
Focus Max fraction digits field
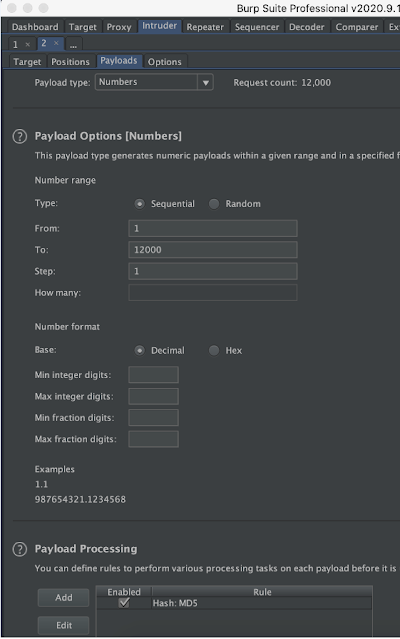coord(153,439)
